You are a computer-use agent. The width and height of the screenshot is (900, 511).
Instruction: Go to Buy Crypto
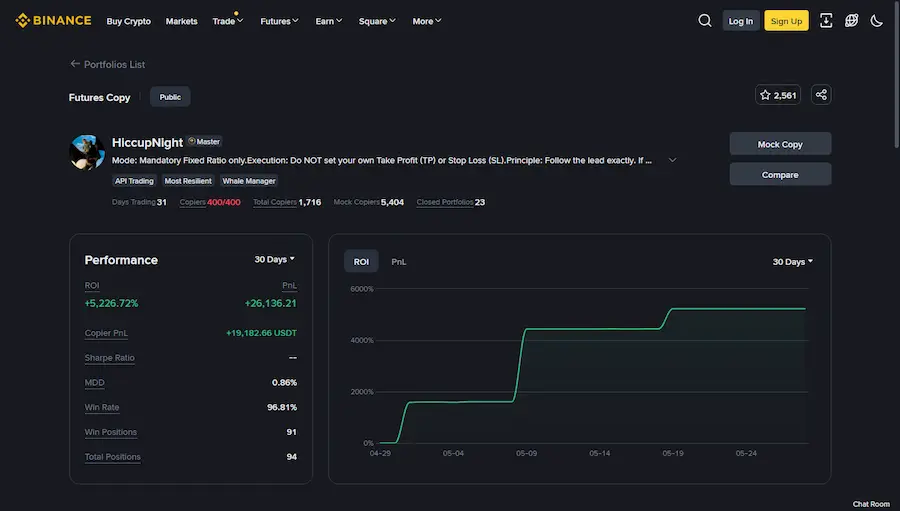(x=129, y=21)
